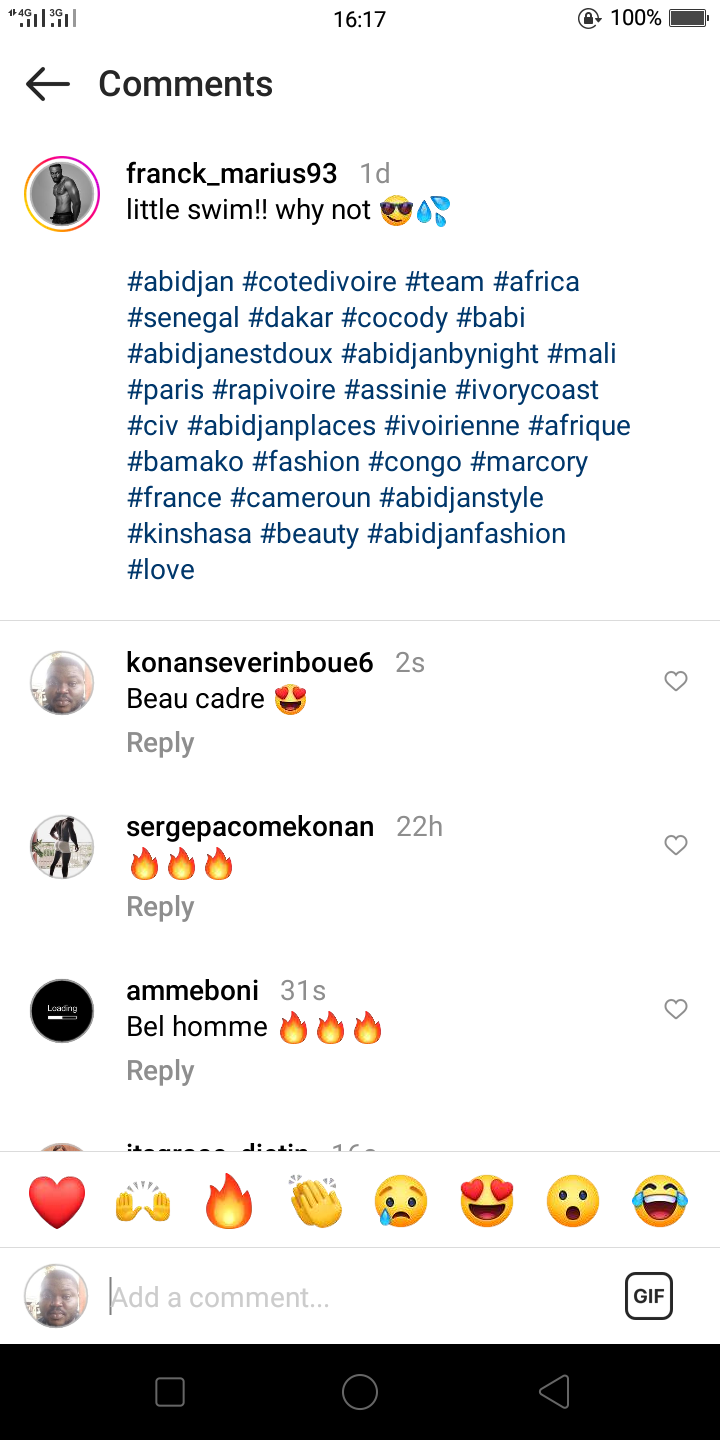Tap the raised hands quick emoji
The height and width of the screenshot is (1440, 720).
(143, 1201)
